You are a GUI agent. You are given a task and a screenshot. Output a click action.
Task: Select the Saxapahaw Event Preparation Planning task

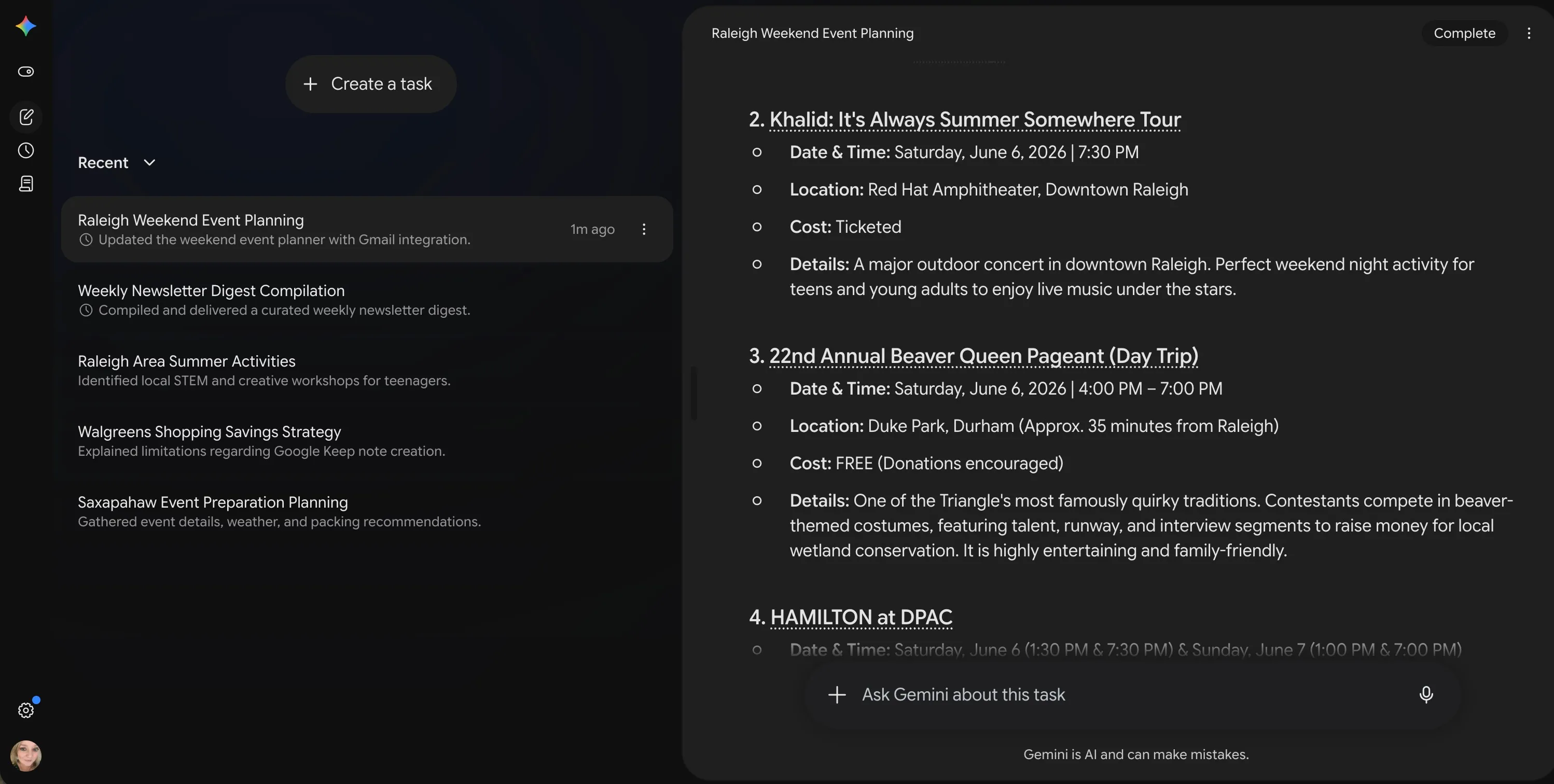pyautogui.click(x=367, y=511)
